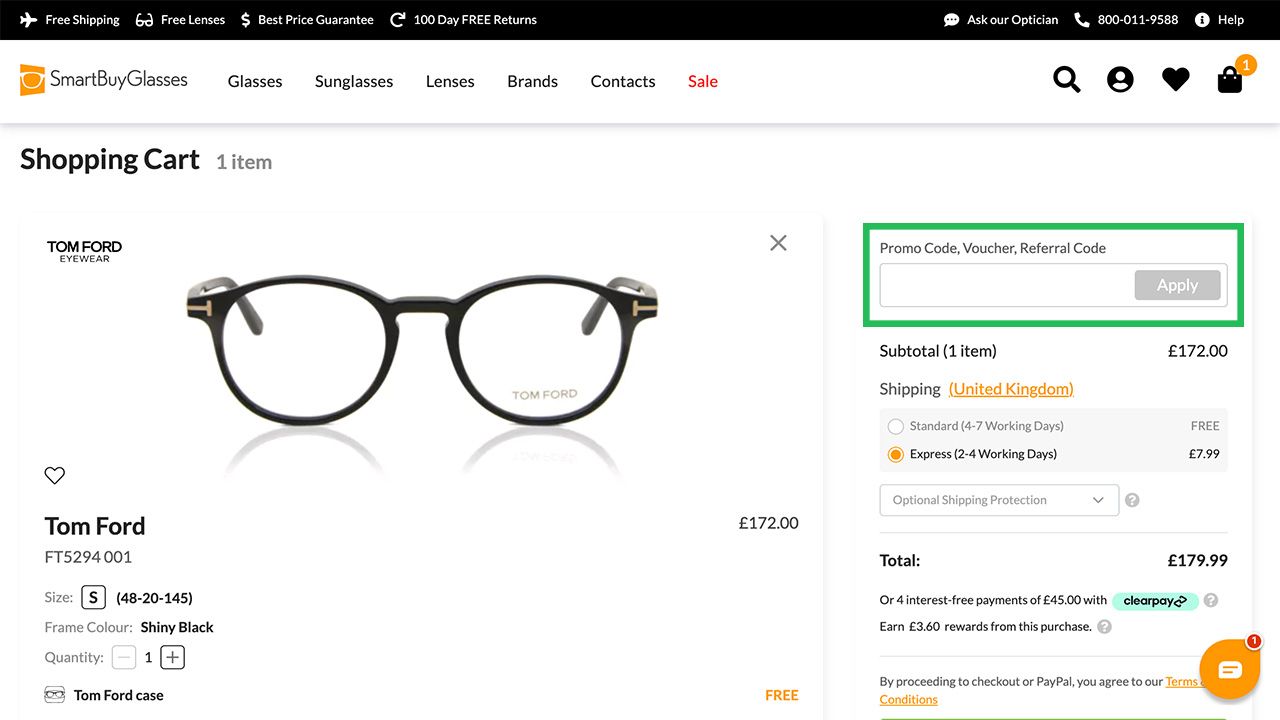Click the clearpay logo badge

click(1155, 600)
